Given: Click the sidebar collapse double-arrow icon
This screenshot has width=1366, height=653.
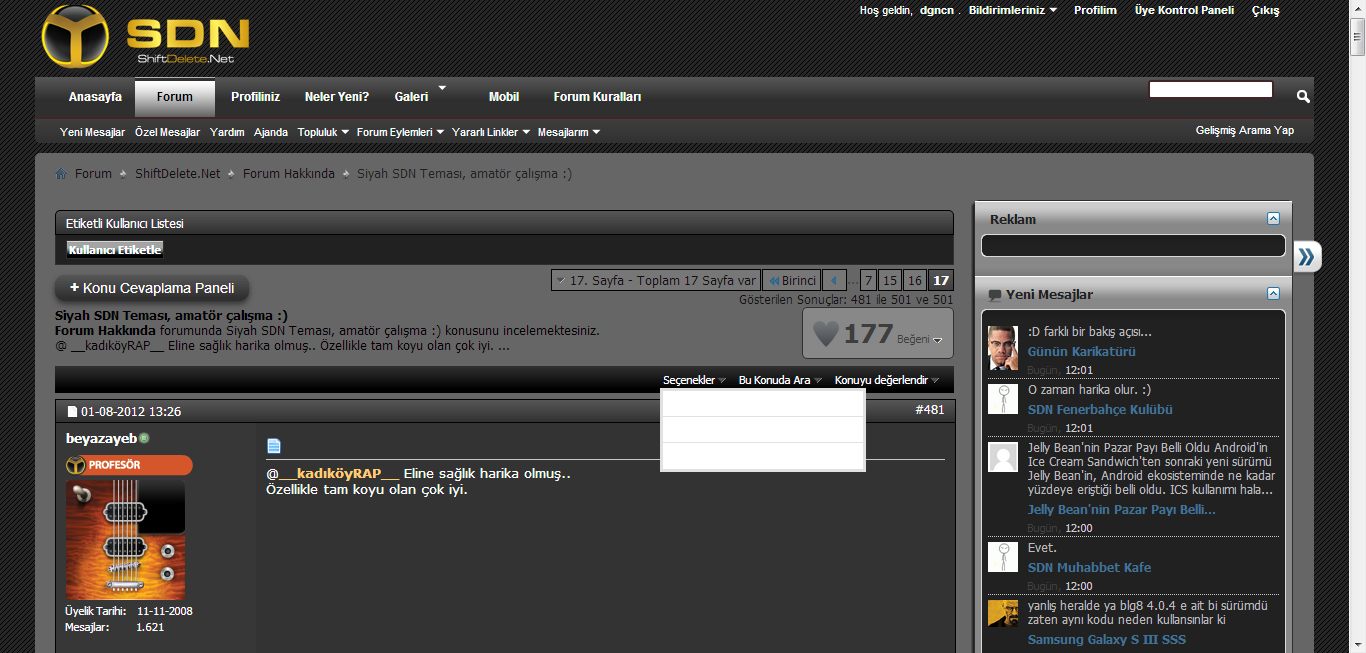Looking at the screenshot, I should pos(1307,256).
